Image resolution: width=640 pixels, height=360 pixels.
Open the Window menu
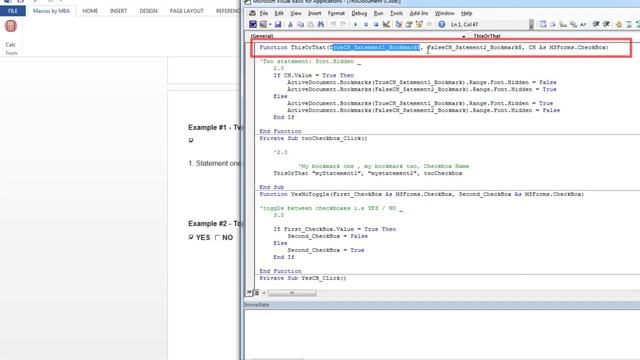coord(444,13)
